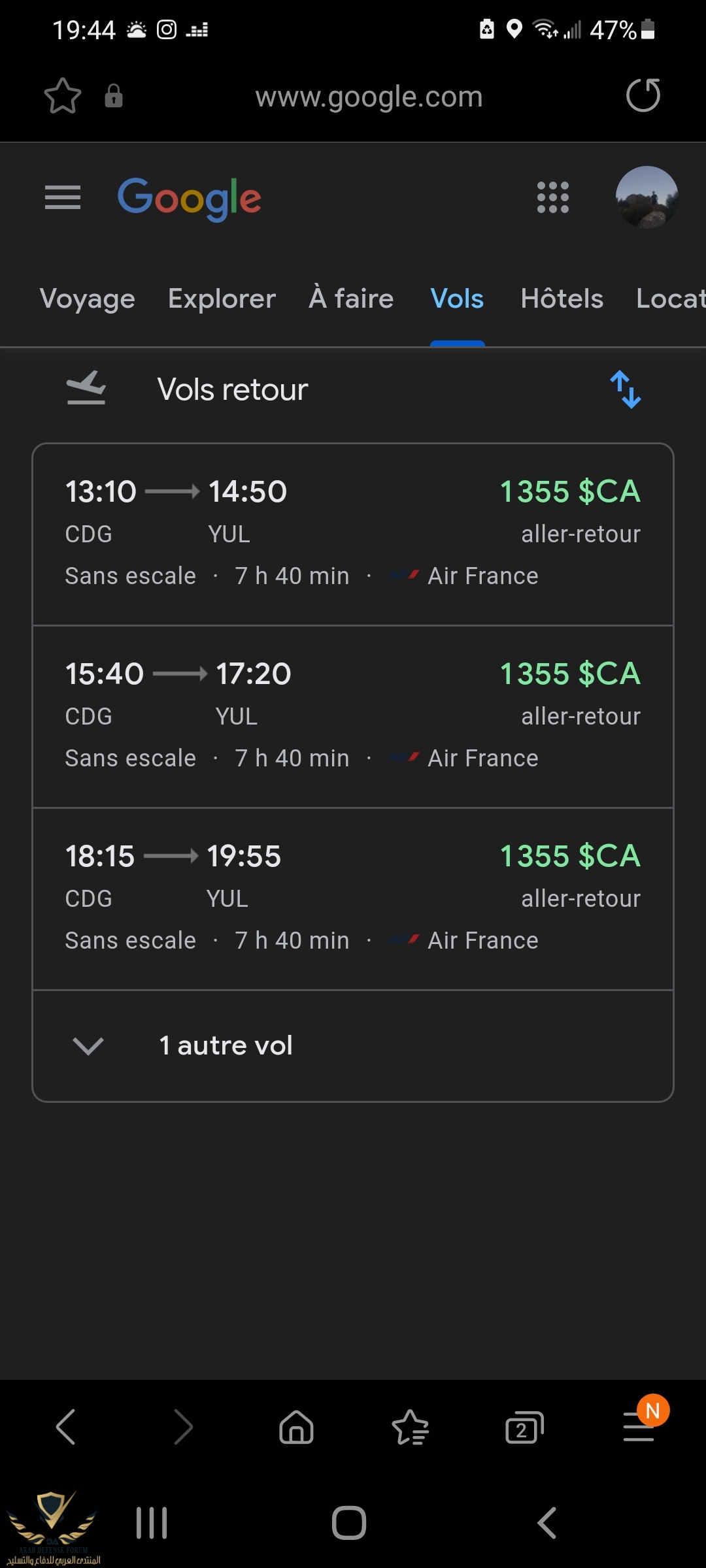
Task: Switch to the Hôtels tab
Action: tap(562, 299)
